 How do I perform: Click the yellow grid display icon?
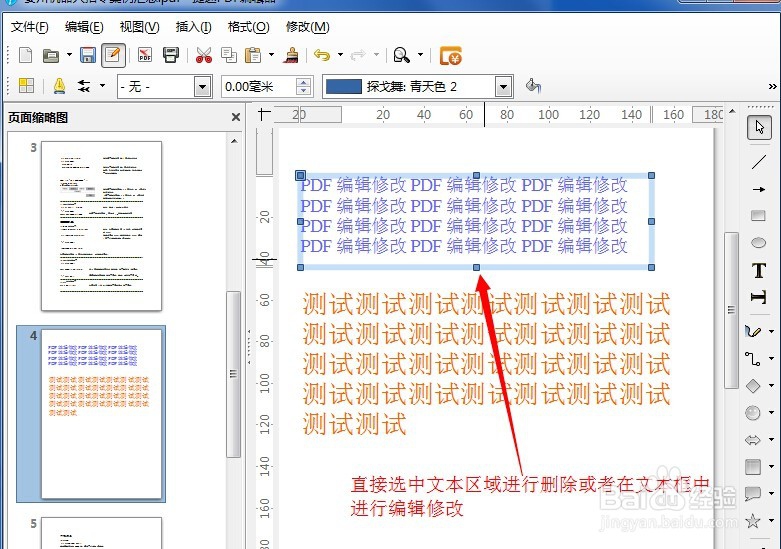point(26,86)
